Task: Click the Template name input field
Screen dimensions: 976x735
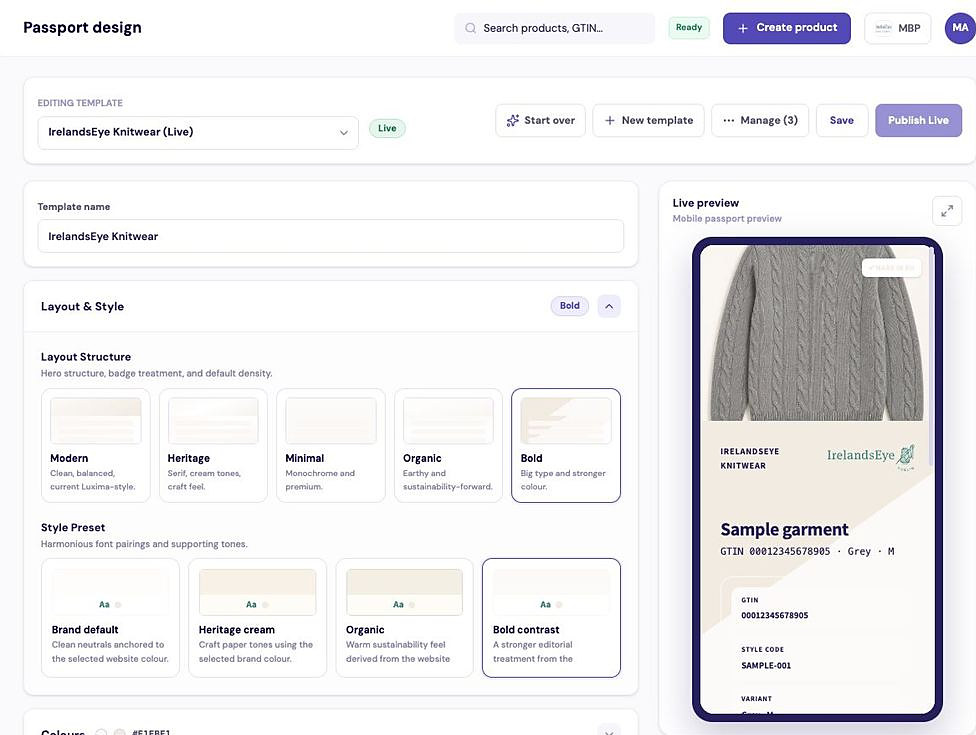Action: pyautogui.click(x=331, y=236)
